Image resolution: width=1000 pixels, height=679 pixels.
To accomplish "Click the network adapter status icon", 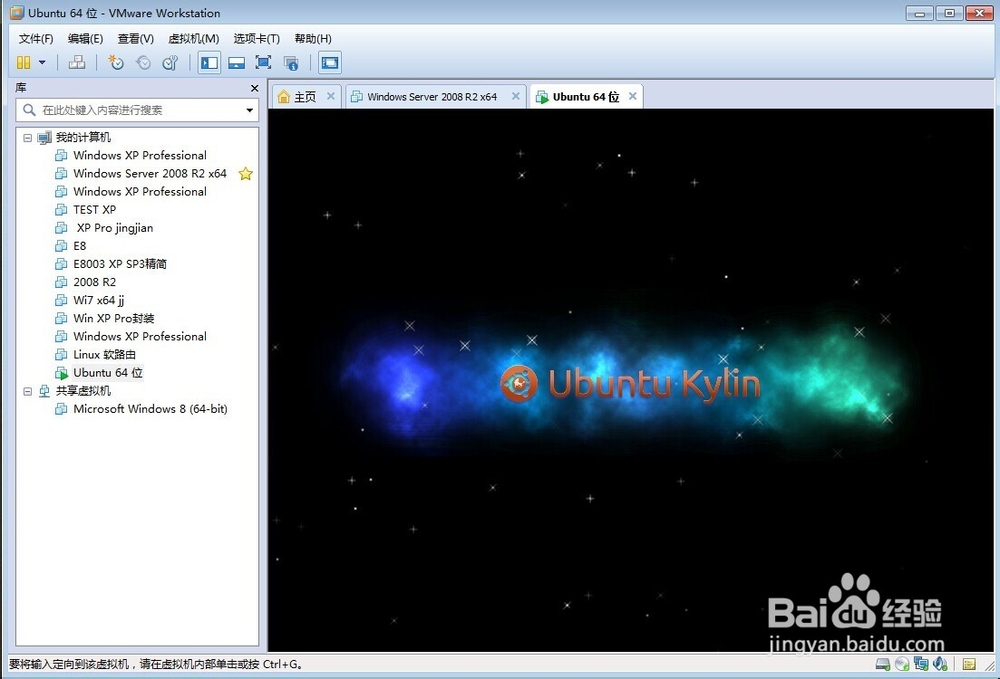I will [921, 664].
